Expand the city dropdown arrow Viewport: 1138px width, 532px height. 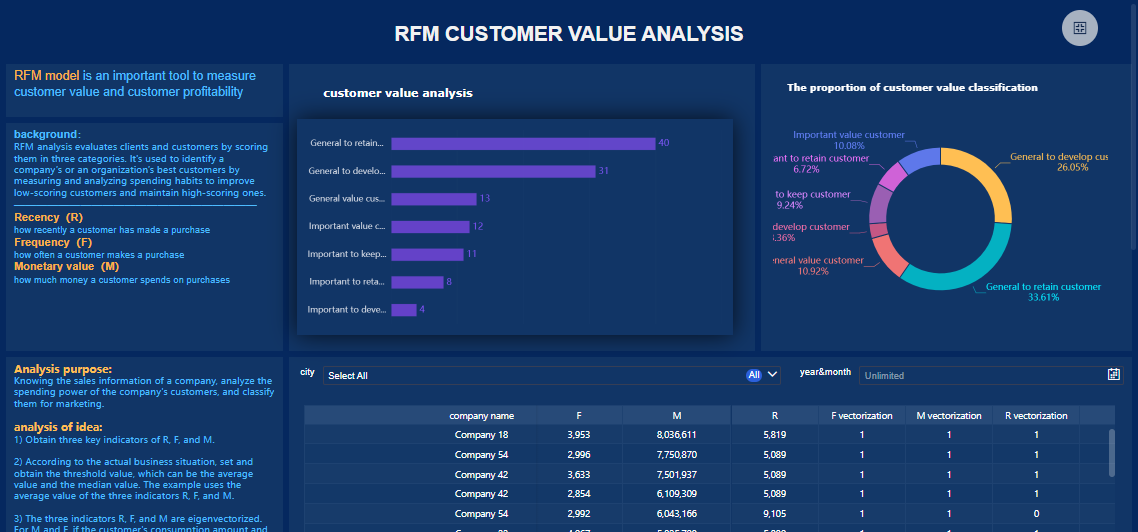click(x=772, y=375)
